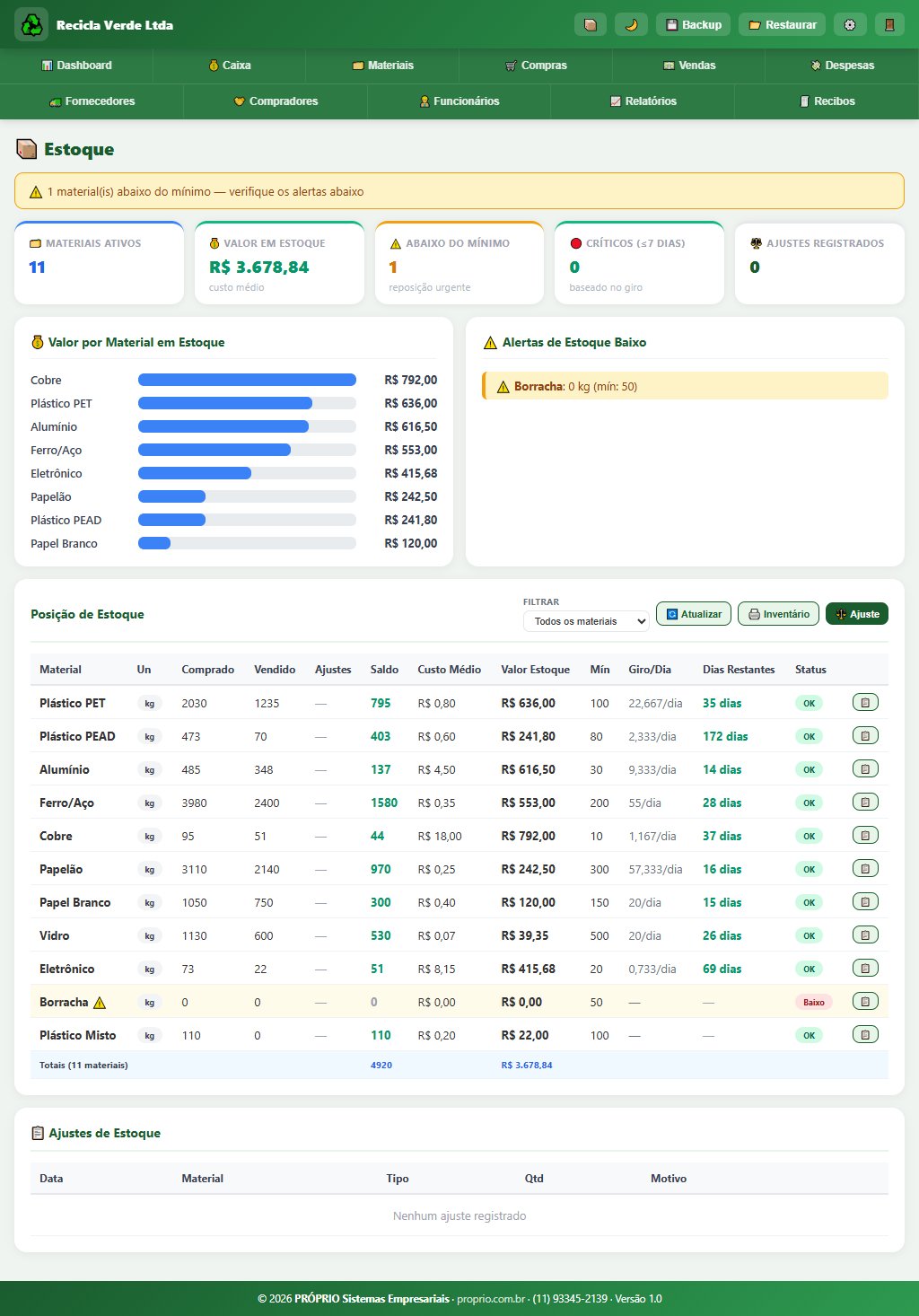
Task: Open settings via gear icon
Action: point(850,24)
